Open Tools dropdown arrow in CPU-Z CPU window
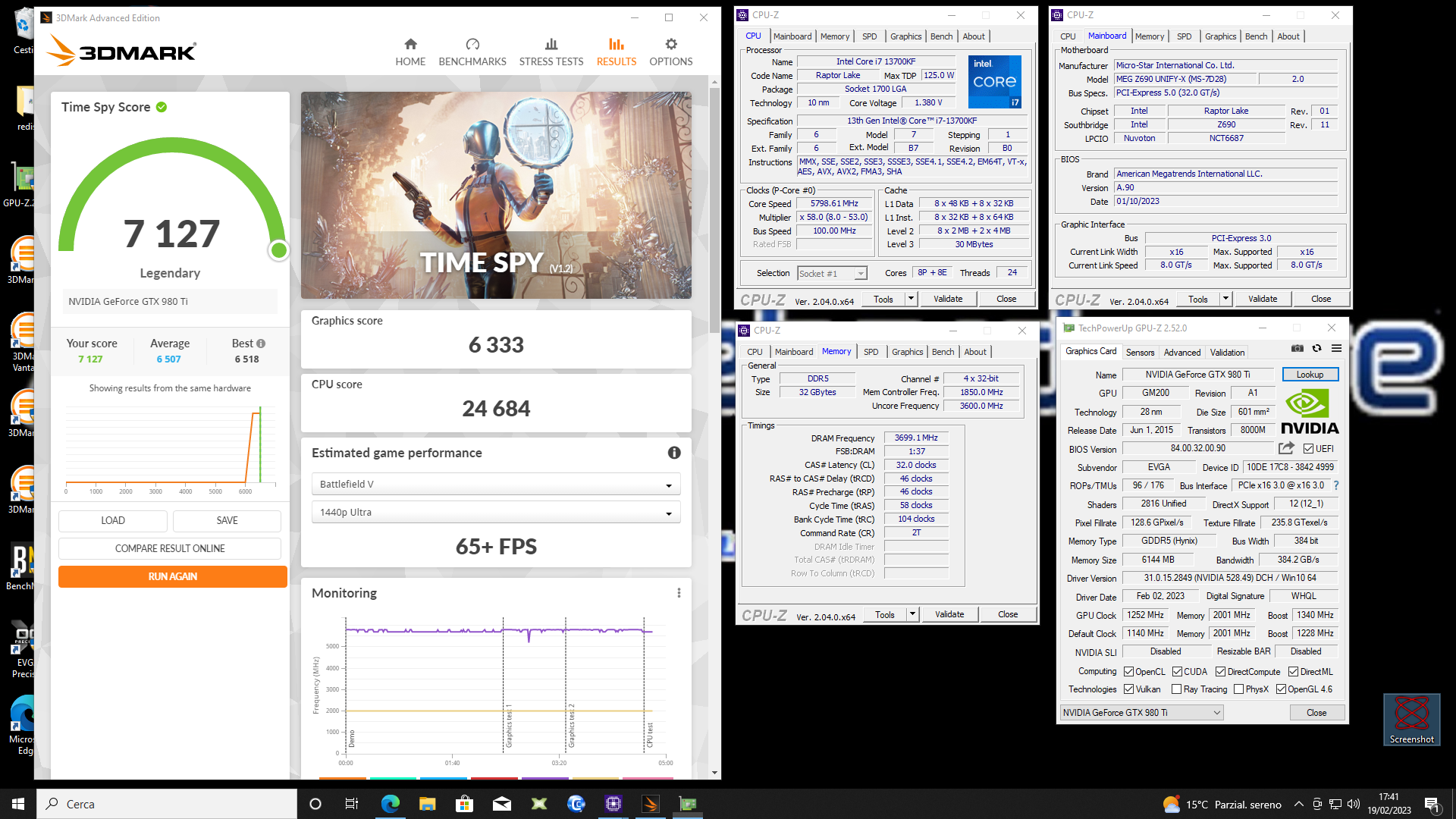The image size is (1456, 819). 911,299
